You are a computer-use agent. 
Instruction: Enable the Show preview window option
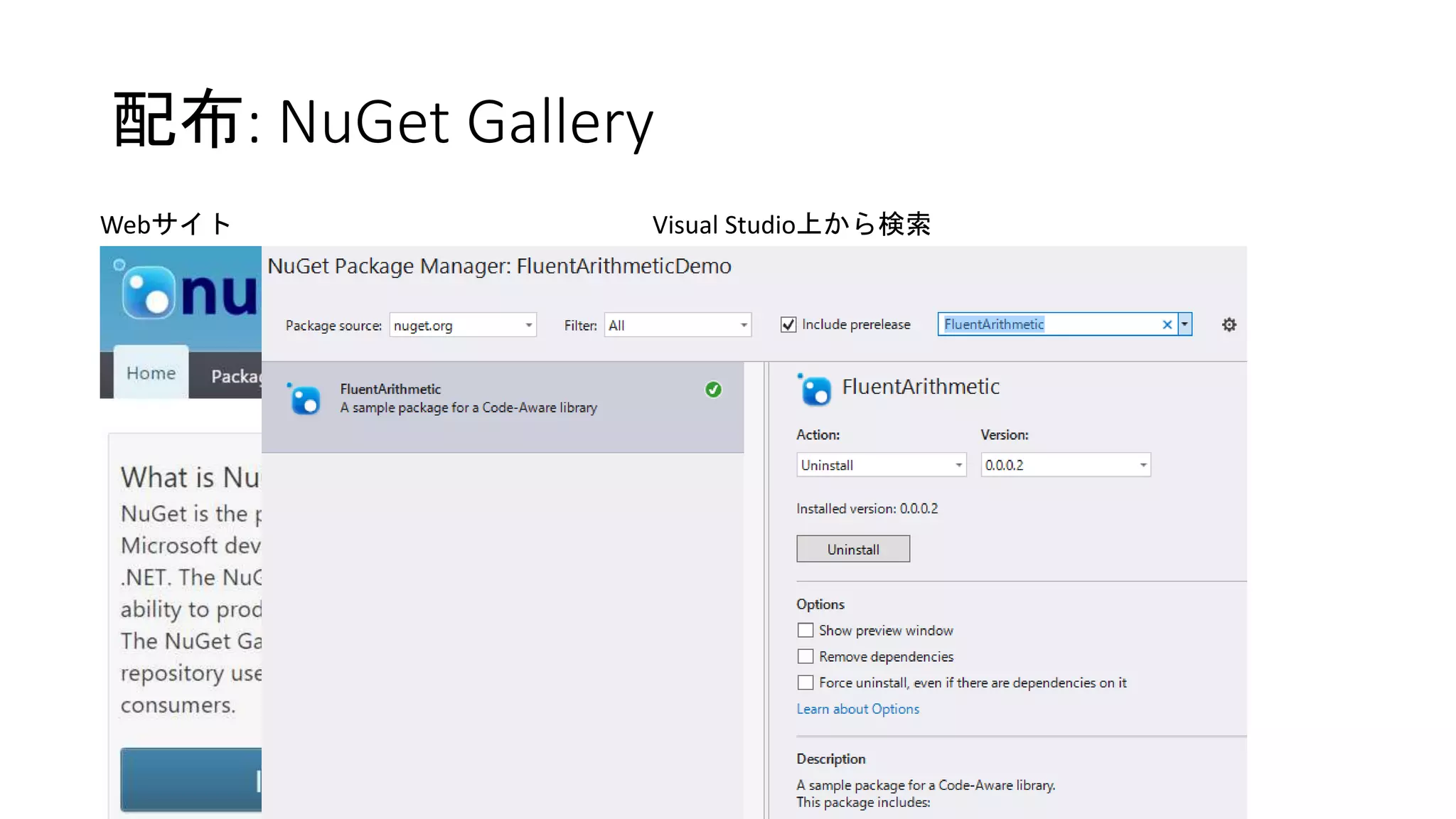click(x=805, y=631)
